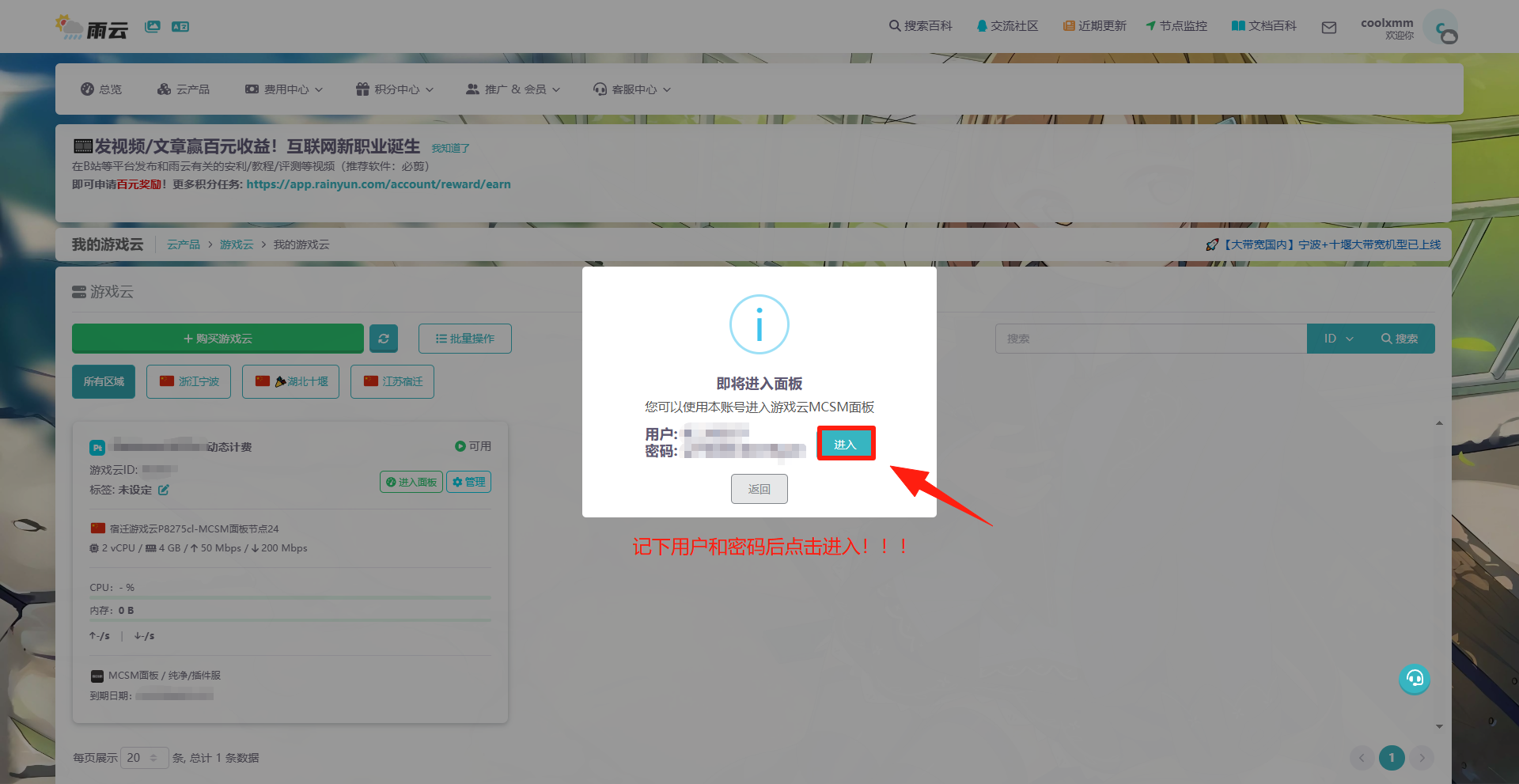Select the 所有区域 region filter

tap(104, 381)
